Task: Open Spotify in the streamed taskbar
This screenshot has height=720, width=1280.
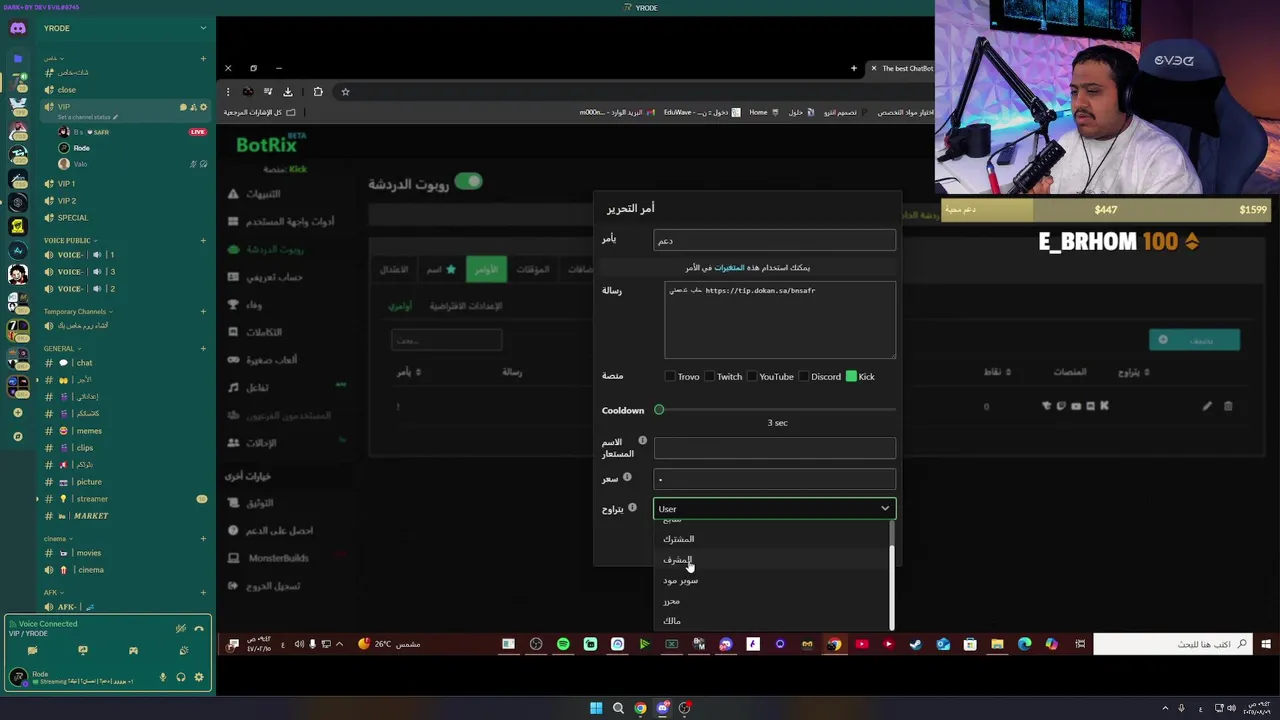Action: click(563, 644)
